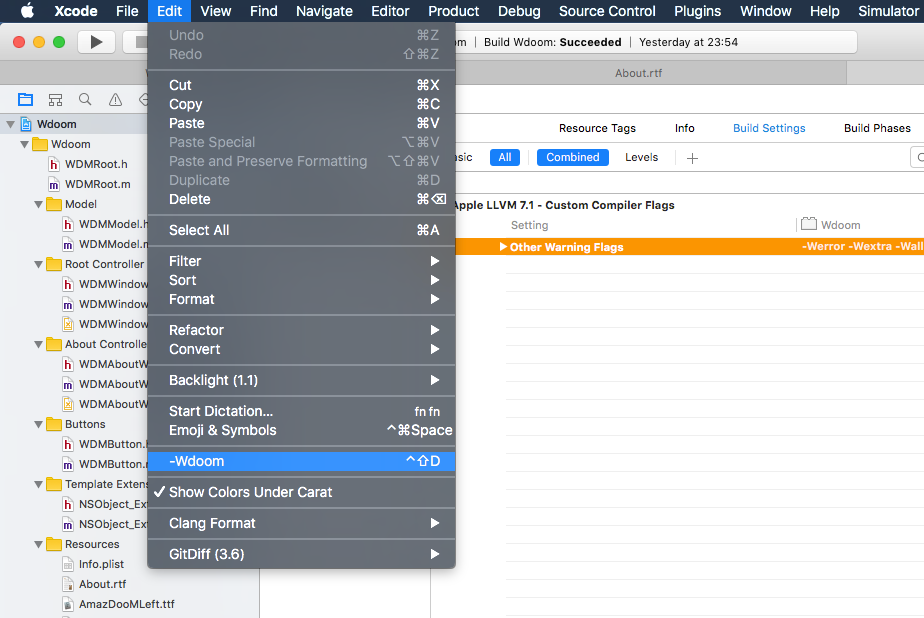The image size is (924, 618).
Task: Select the About.rtf editor tab
Action: [639, 73]
